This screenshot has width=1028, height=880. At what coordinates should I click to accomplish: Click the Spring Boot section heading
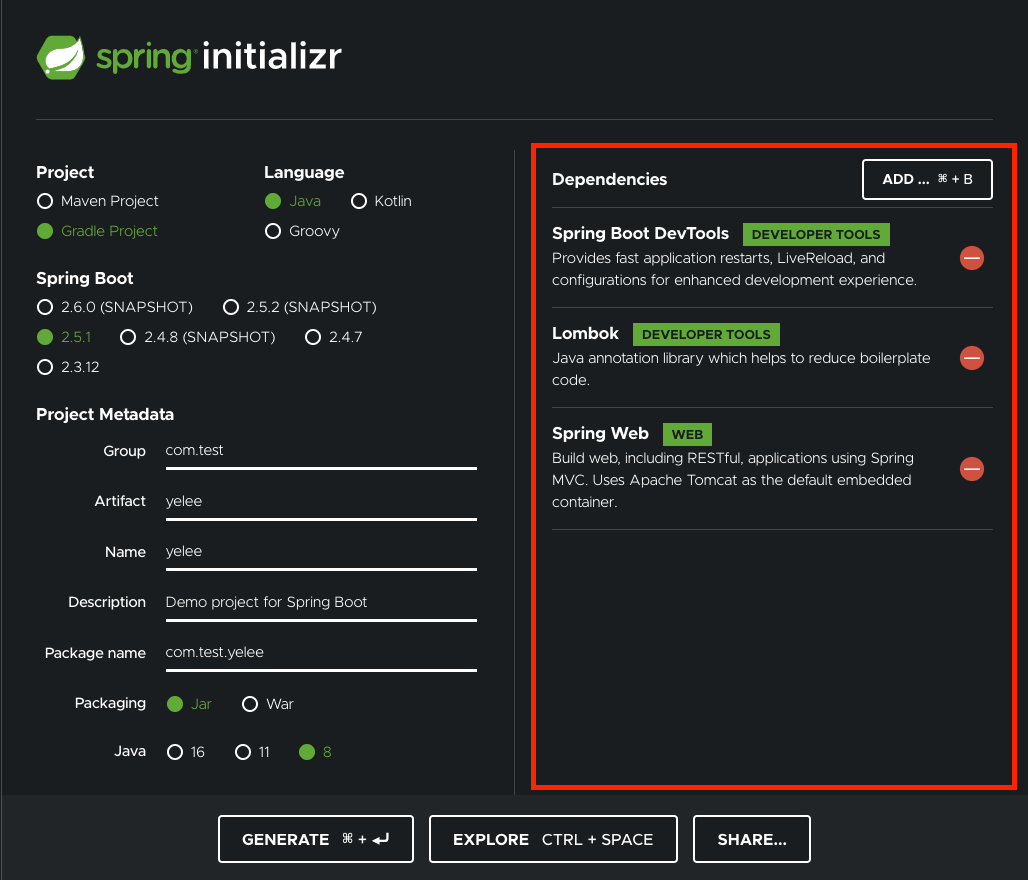[85, 278]
